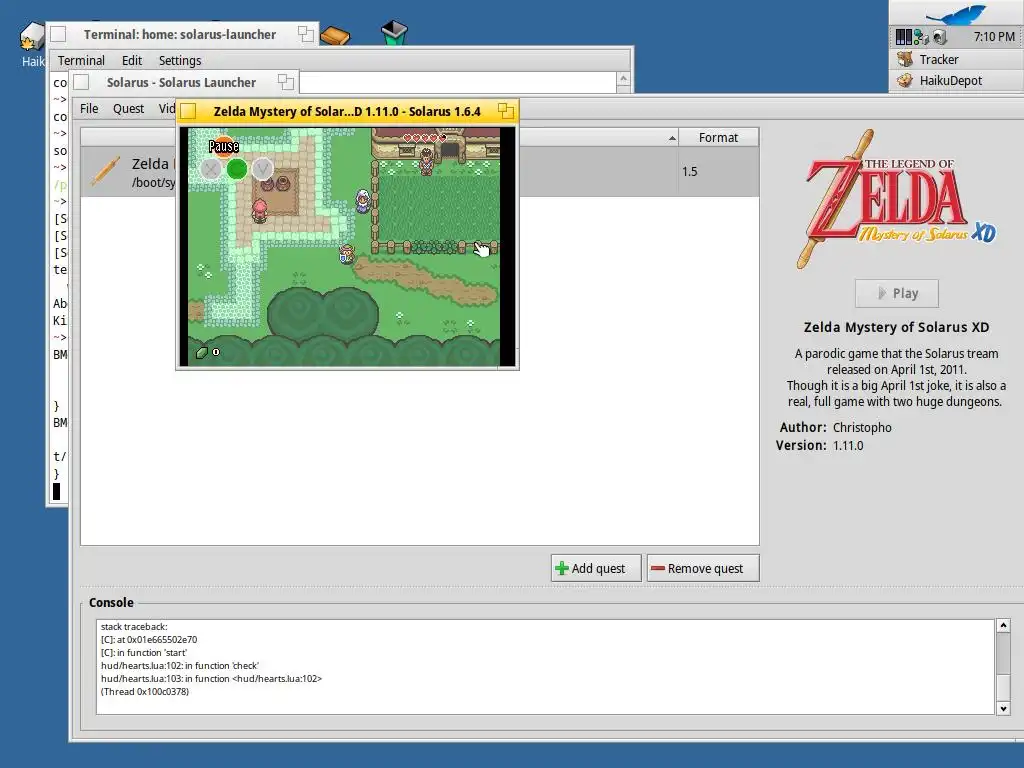
Task: Click the Remove quest button's text label
Action: [x=705, y=568]
